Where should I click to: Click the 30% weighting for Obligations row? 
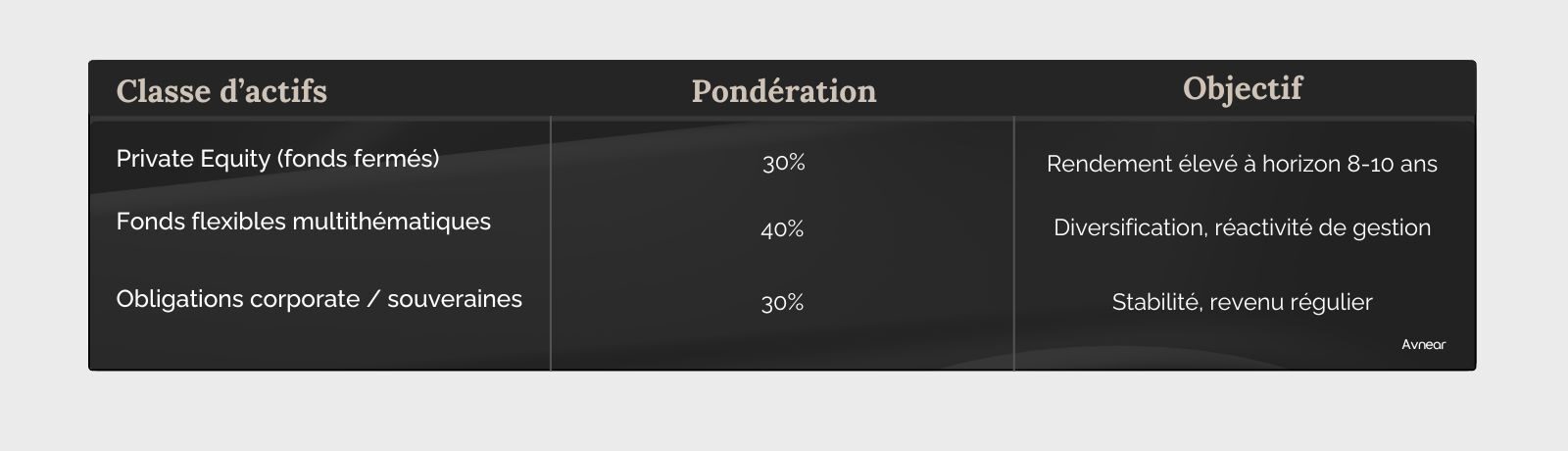coord(782,303)
